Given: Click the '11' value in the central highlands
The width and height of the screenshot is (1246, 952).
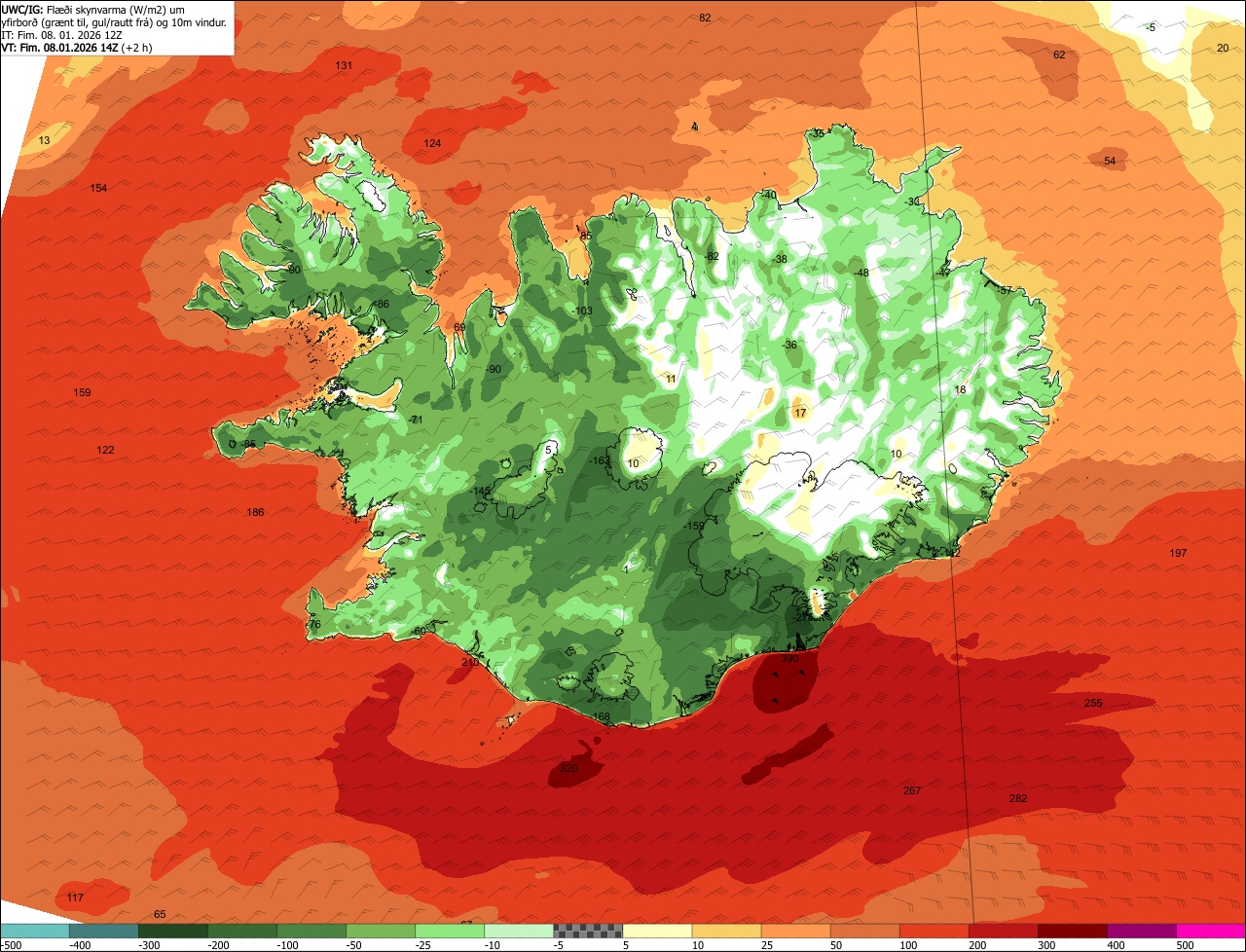Looking at the screenshot, I should click(670, 380).
